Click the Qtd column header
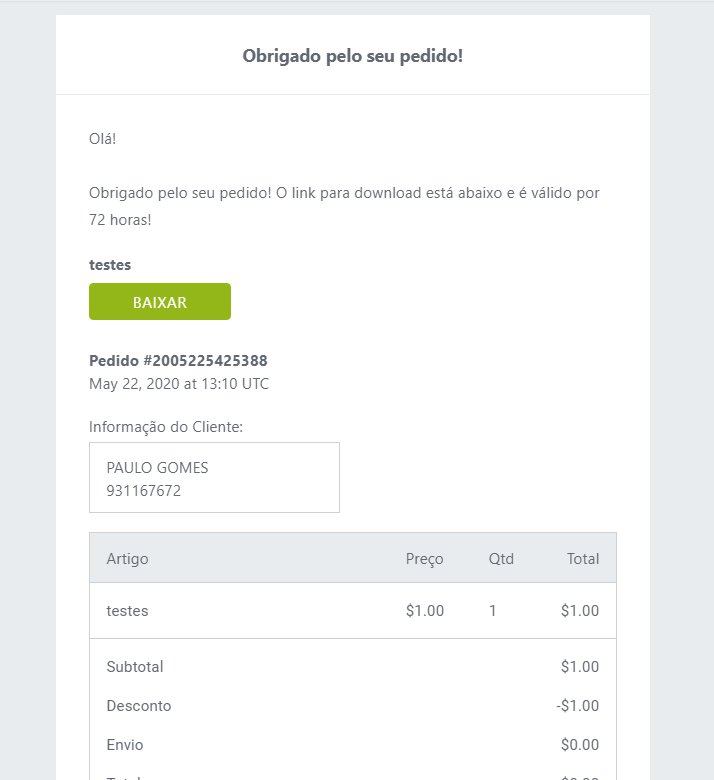 (501, 559)
